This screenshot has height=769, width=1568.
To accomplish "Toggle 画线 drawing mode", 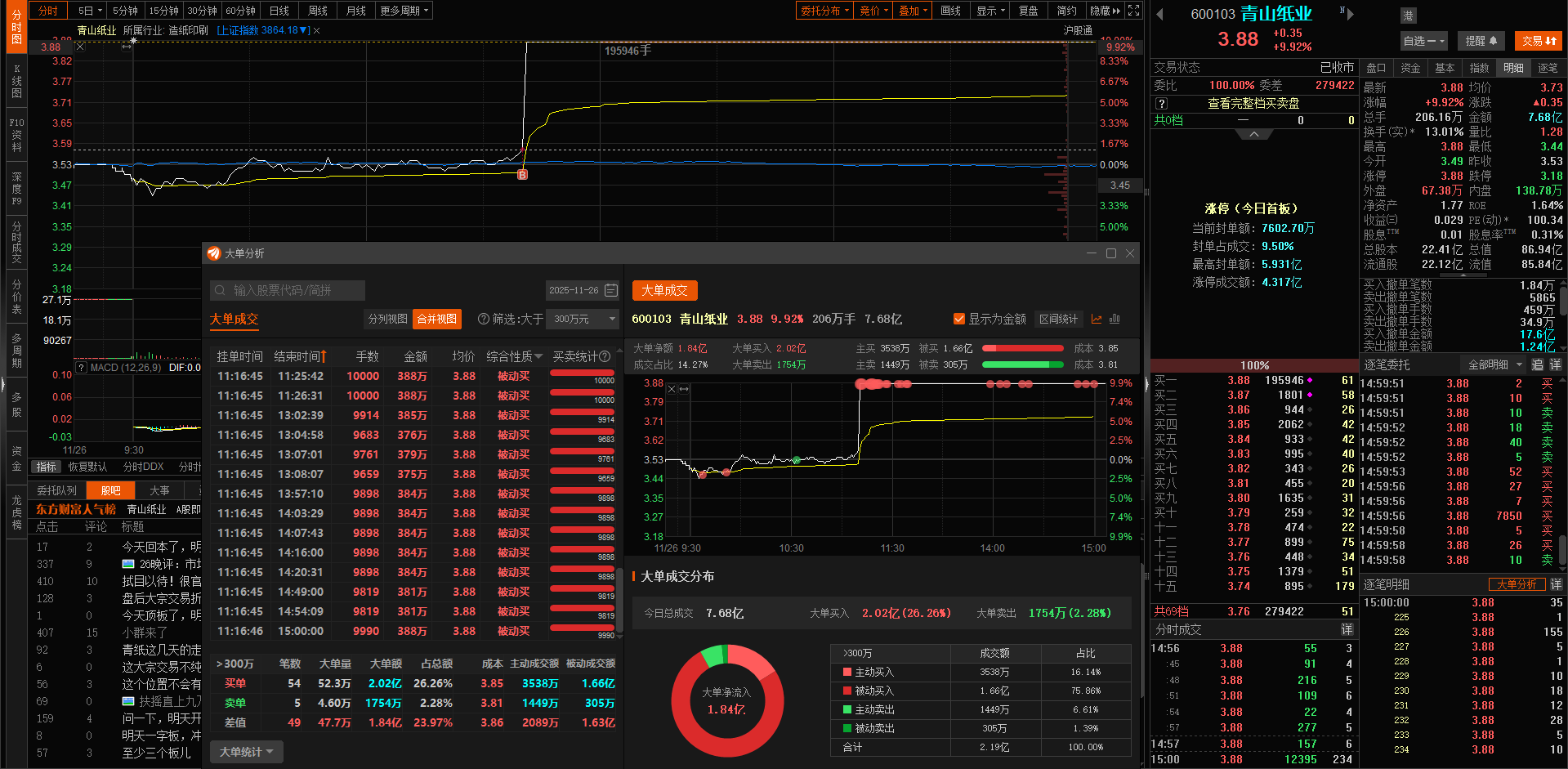I will tap(950, 11).
